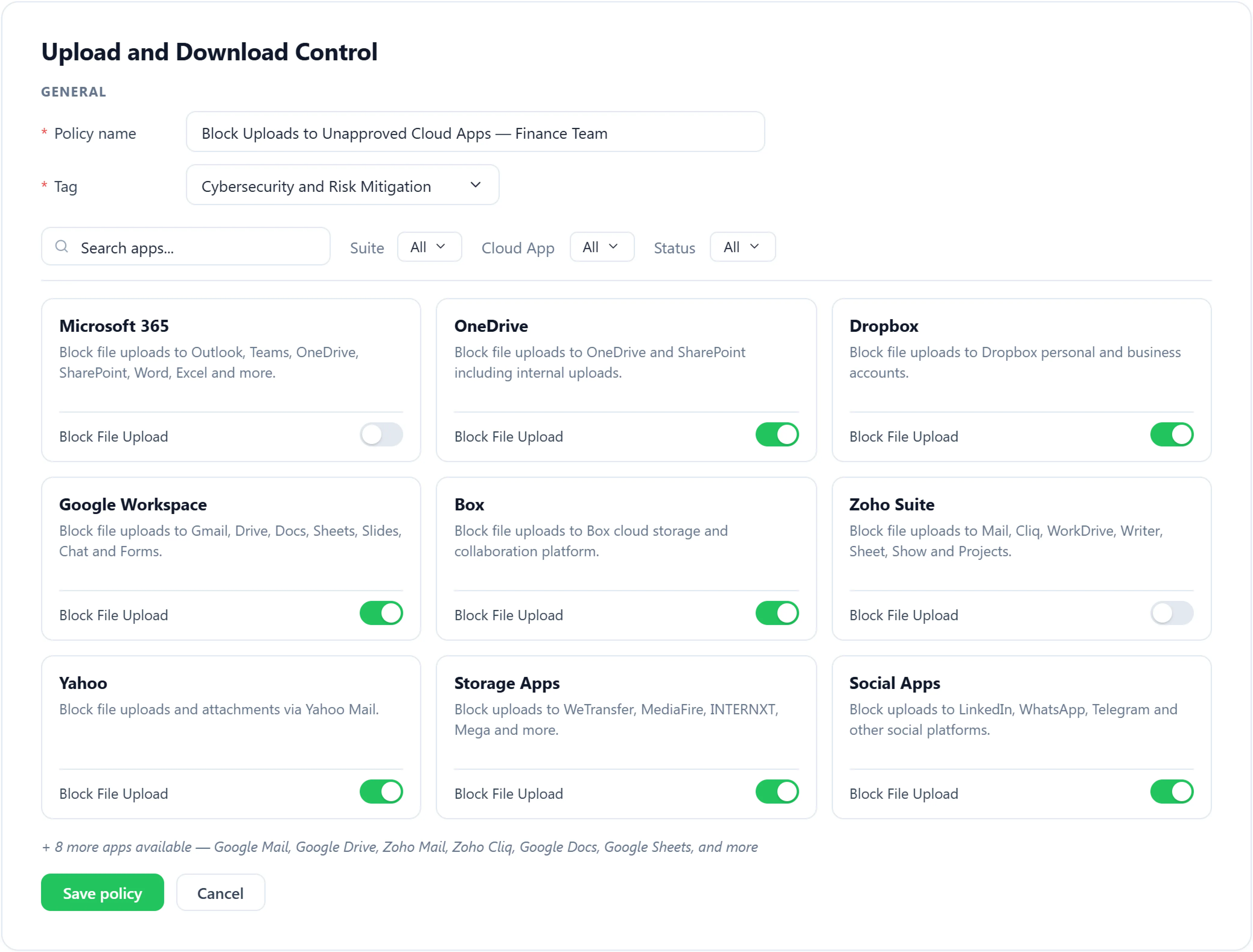
Task: Click the Status filter label
Action: click(674, 248)
